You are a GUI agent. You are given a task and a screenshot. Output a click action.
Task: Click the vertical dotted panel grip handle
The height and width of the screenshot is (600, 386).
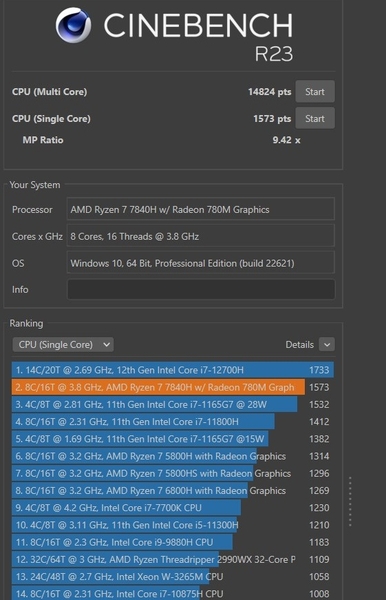[350, 501]
